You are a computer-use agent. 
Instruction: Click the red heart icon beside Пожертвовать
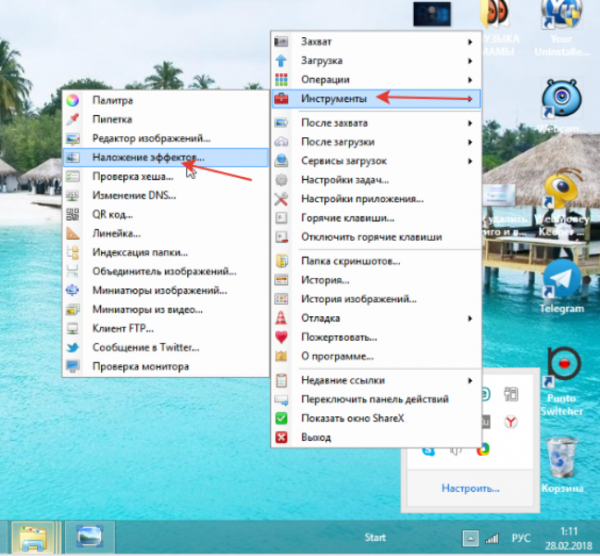pyautogui.click(x=281, y=337)
